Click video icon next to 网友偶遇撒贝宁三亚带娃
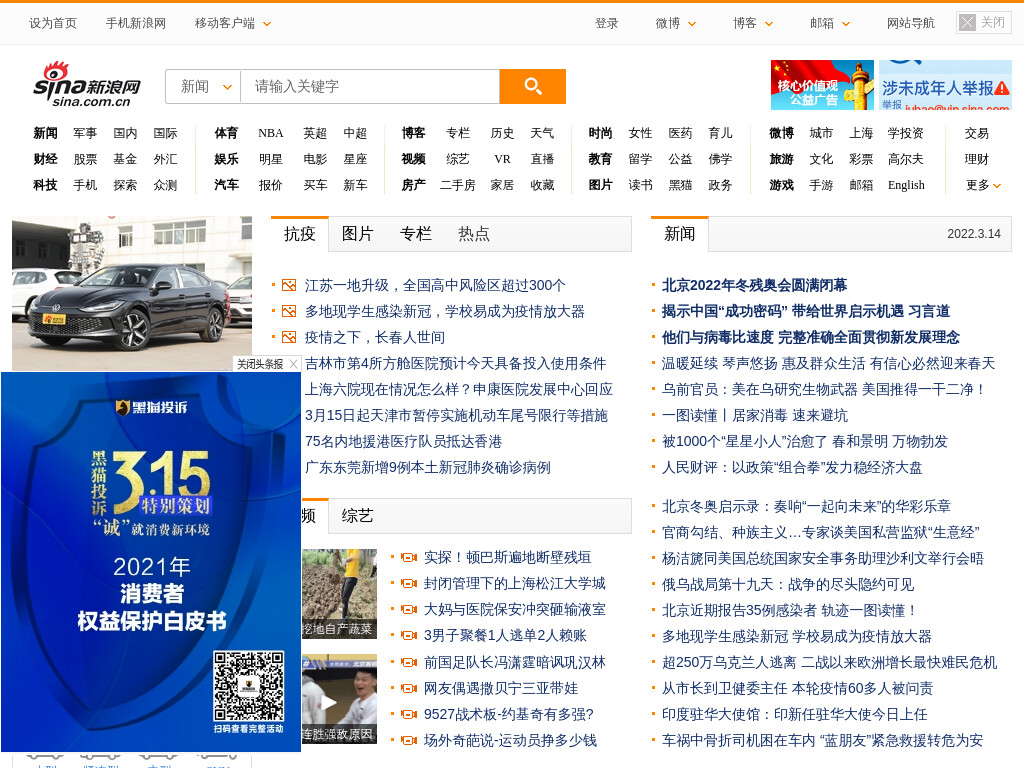 pos(409,688)
